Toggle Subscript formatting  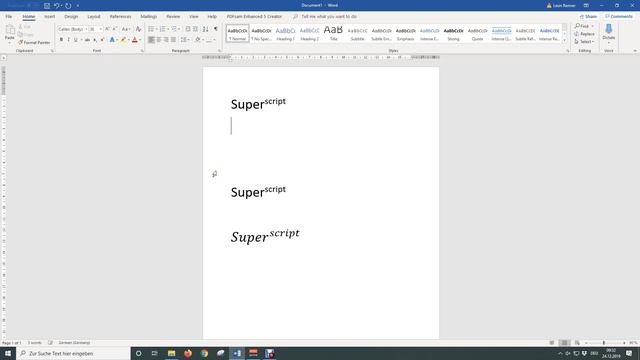pyautogui.click(x=95, y=40)
